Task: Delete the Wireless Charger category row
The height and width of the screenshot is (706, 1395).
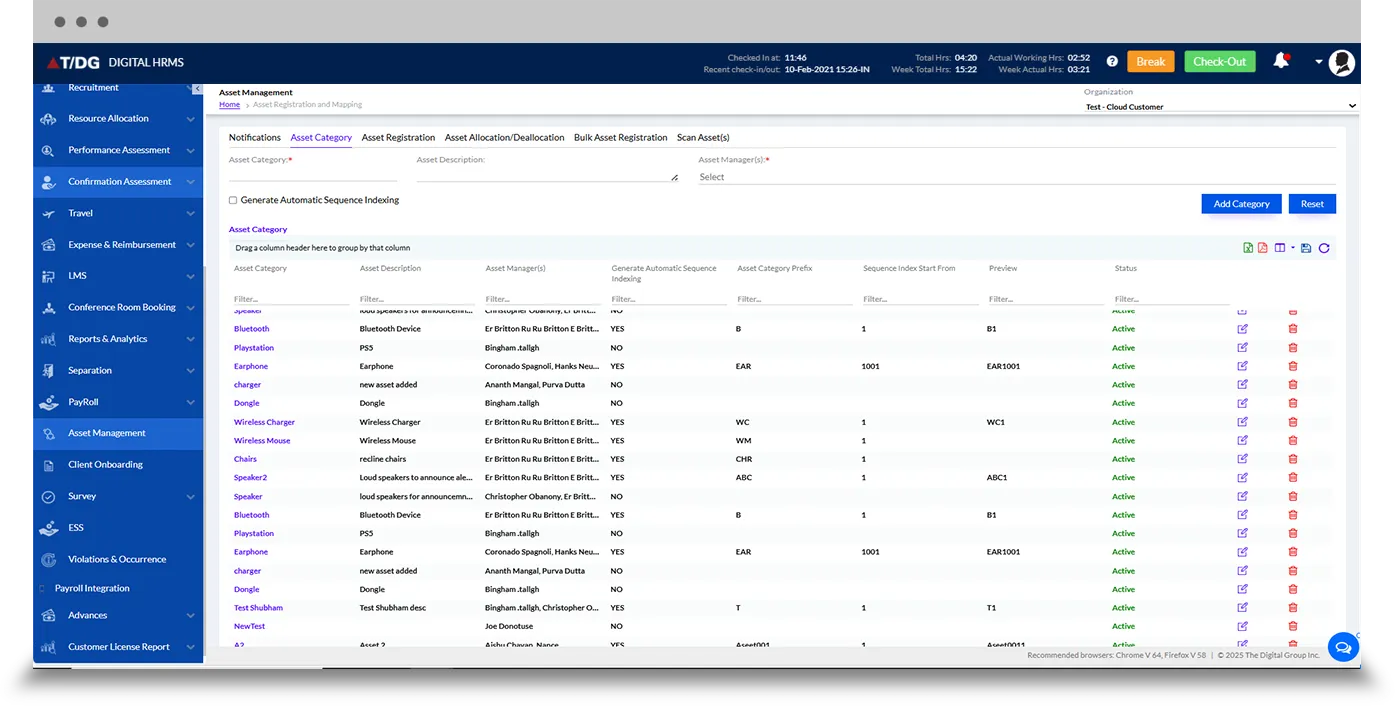Action: (1292, 422)
